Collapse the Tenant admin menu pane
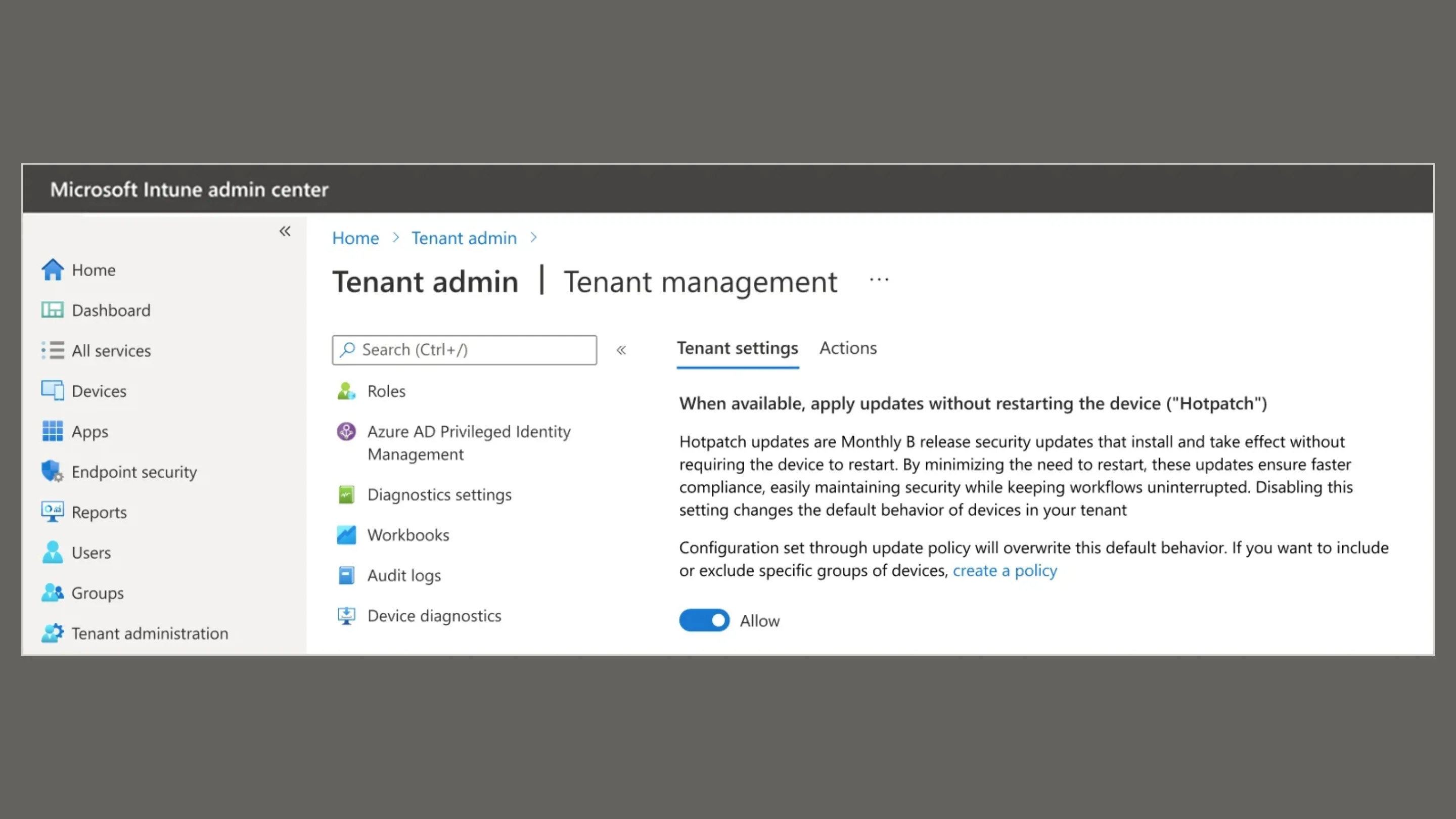The height and width of the screenshot is (819, 1456). [x=621, y=350]
